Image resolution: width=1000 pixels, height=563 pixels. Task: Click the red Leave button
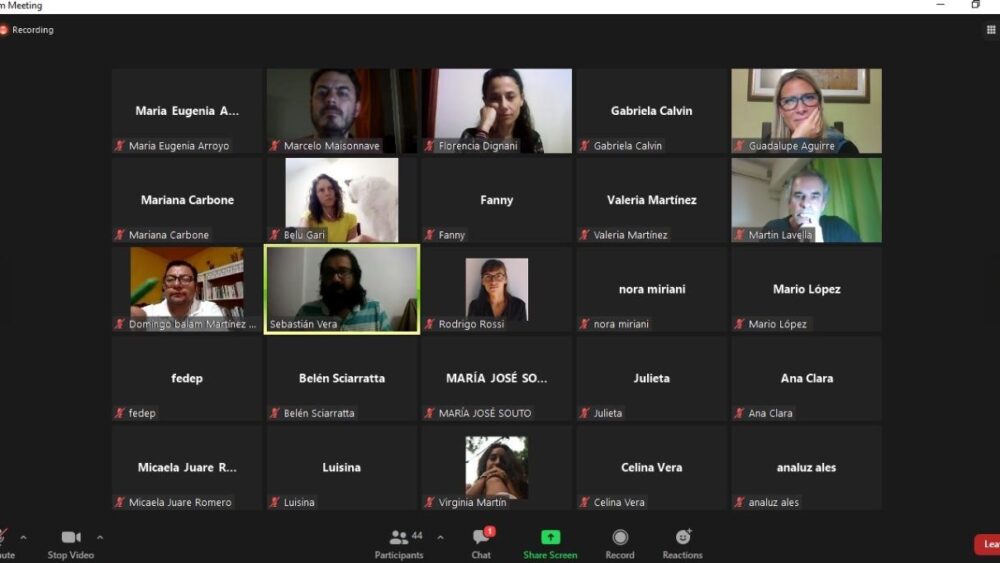(988, 544)
